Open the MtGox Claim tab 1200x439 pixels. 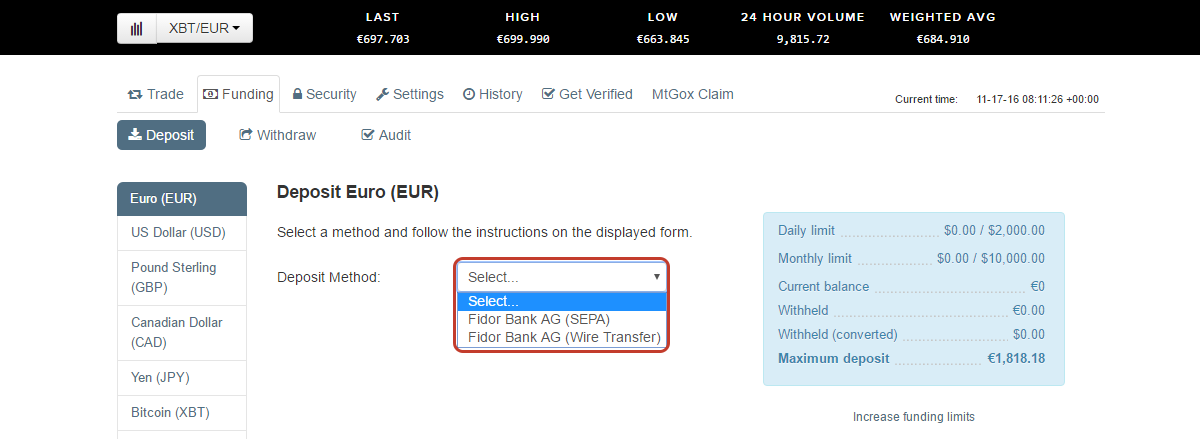pyautogui.click(x=693, y=94)
